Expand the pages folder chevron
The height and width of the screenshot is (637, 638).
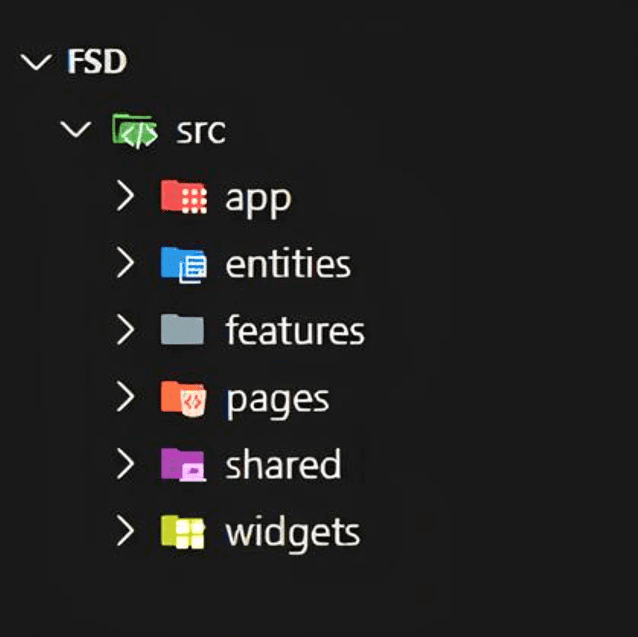coord(124,398)
